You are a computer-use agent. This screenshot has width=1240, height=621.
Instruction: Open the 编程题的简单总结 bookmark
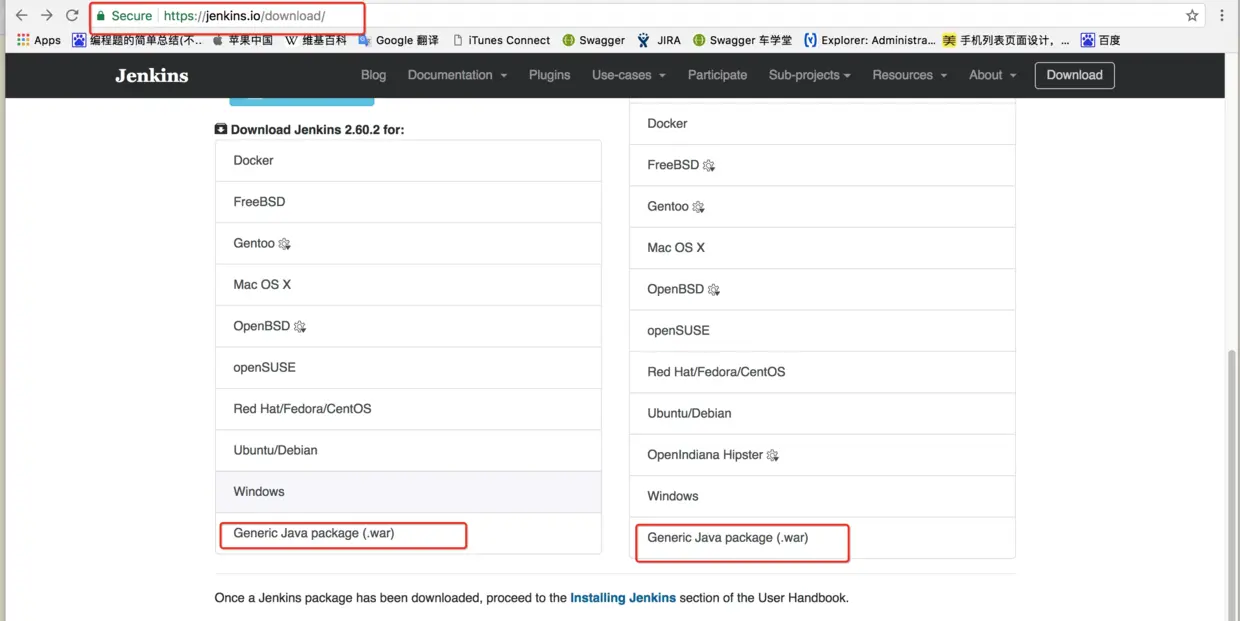click(x=137, y=40)
